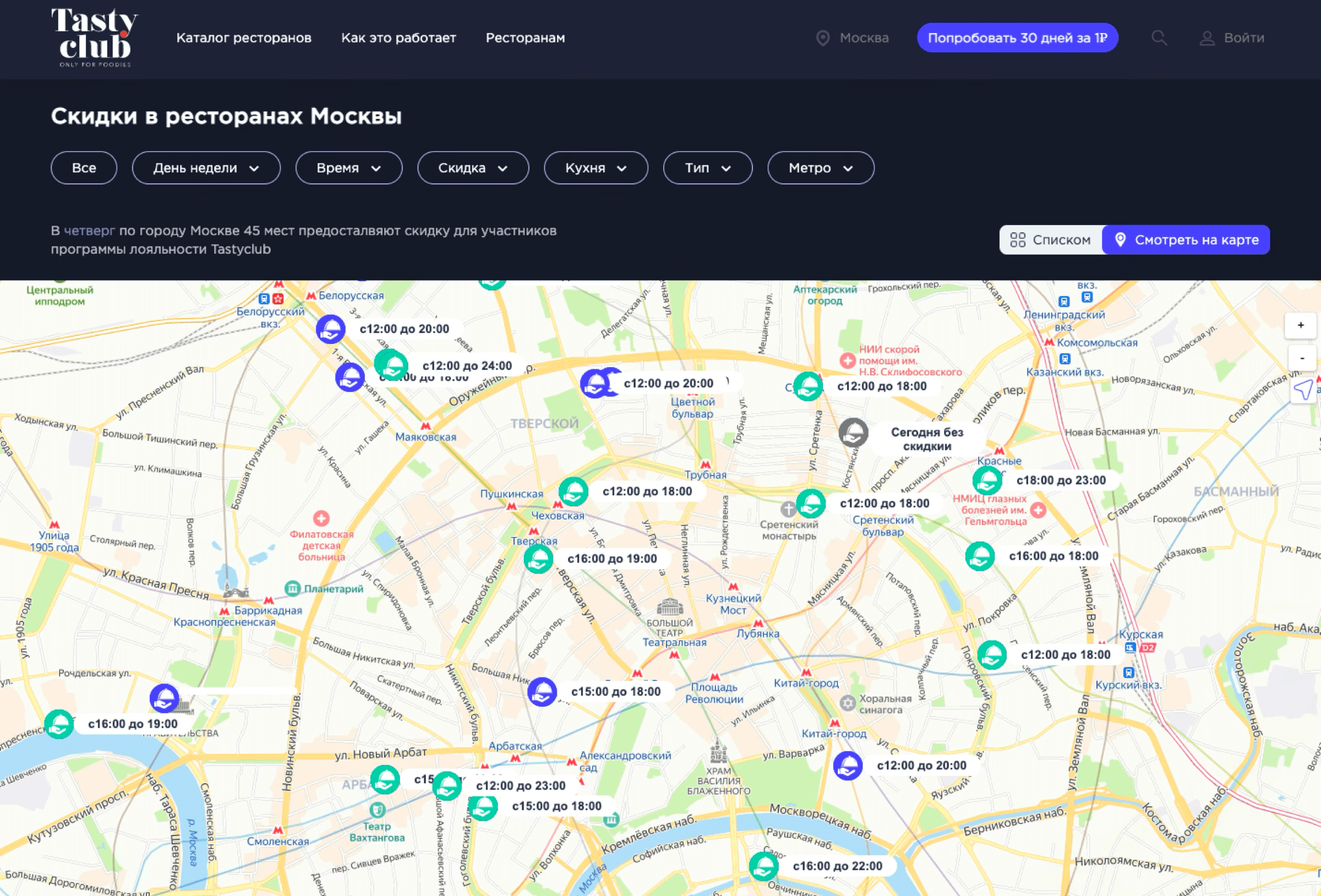Click the 'с12:00 до 24:00' time label
The image size is (1321, 896).
coord(467,366)
